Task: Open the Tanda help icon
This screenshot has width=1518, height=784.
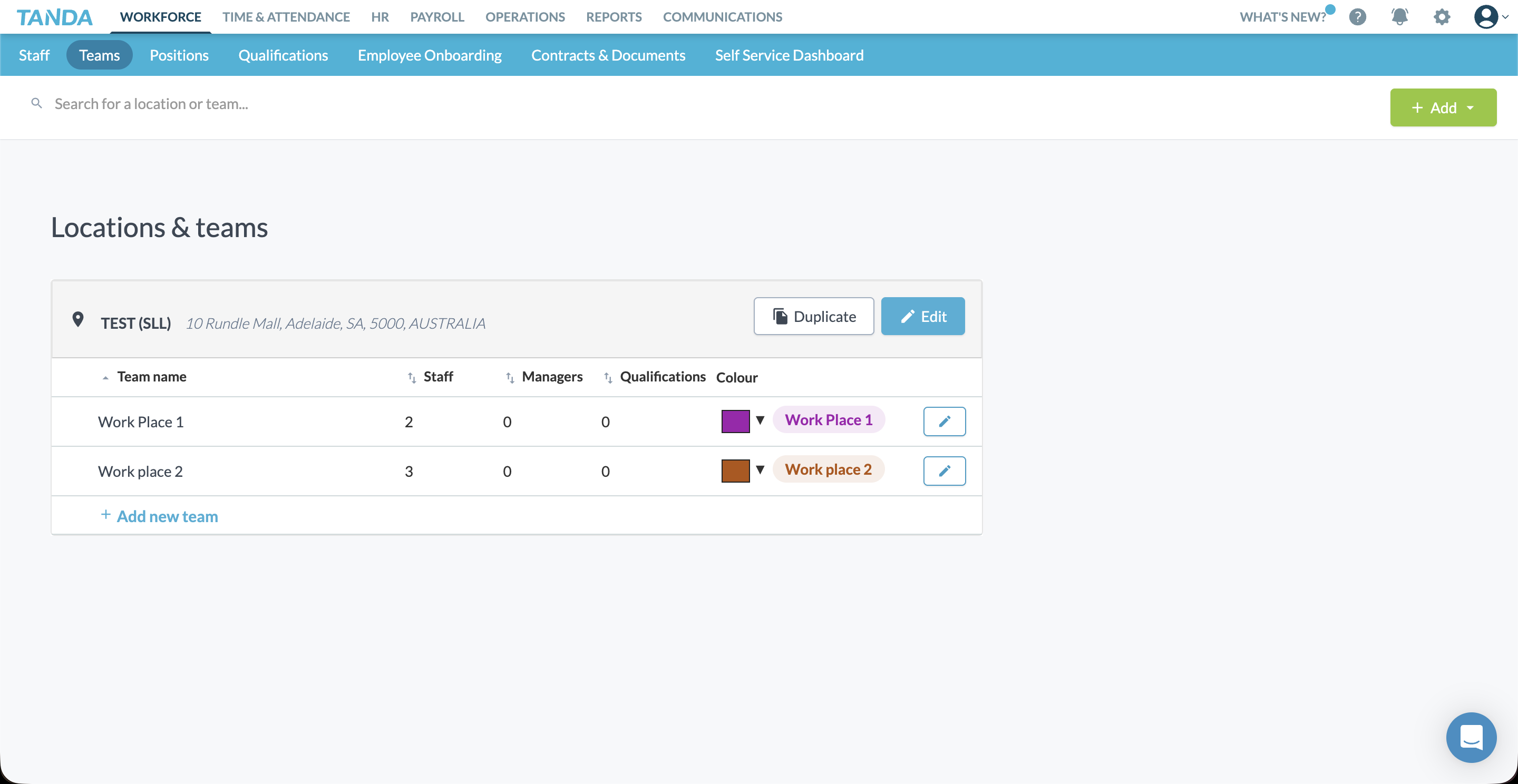Action: pyautogui.click(x=1358, y=17)
